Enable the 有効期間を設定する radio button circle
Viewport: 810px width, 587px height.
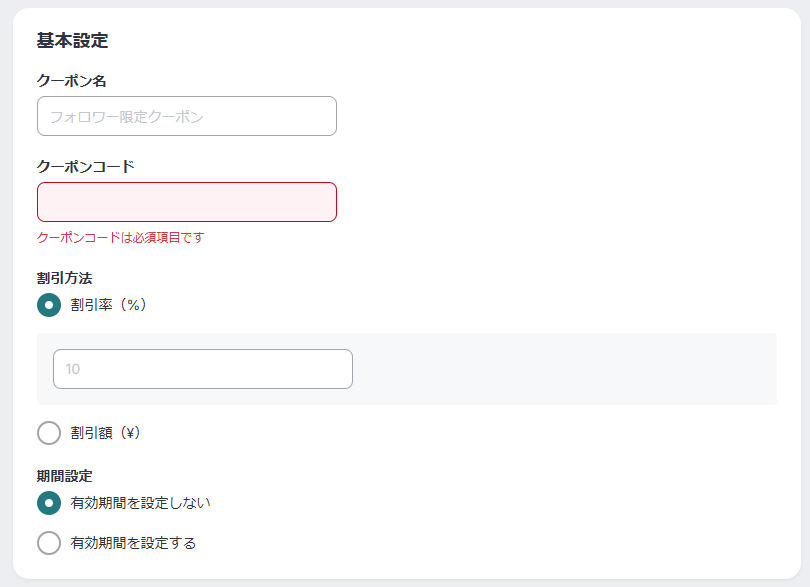click(49, 543)
